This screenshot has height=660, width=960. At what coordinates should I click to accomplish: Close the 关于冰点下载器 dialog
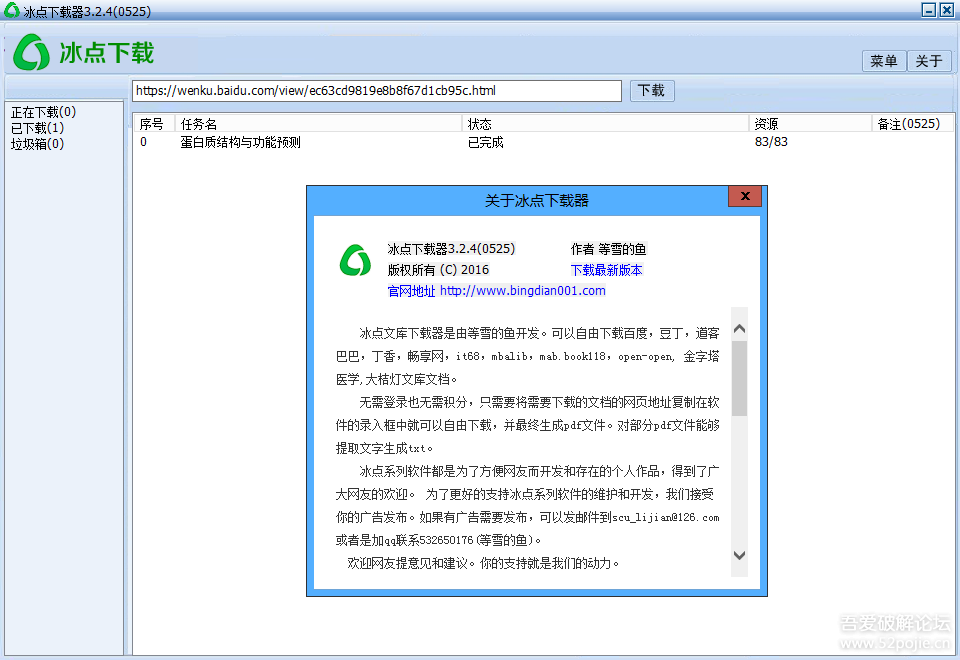[744, 197]
